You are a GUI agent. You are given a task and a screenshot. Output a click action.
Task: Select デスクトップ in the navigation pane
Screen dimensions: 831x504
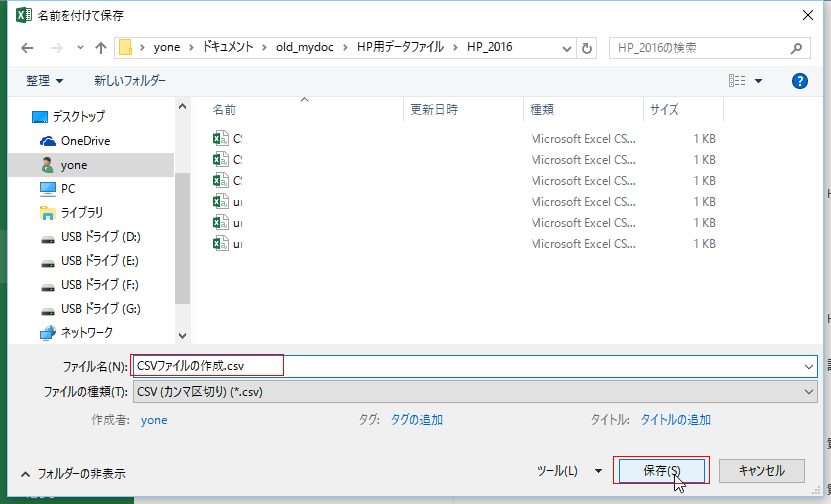78,116
